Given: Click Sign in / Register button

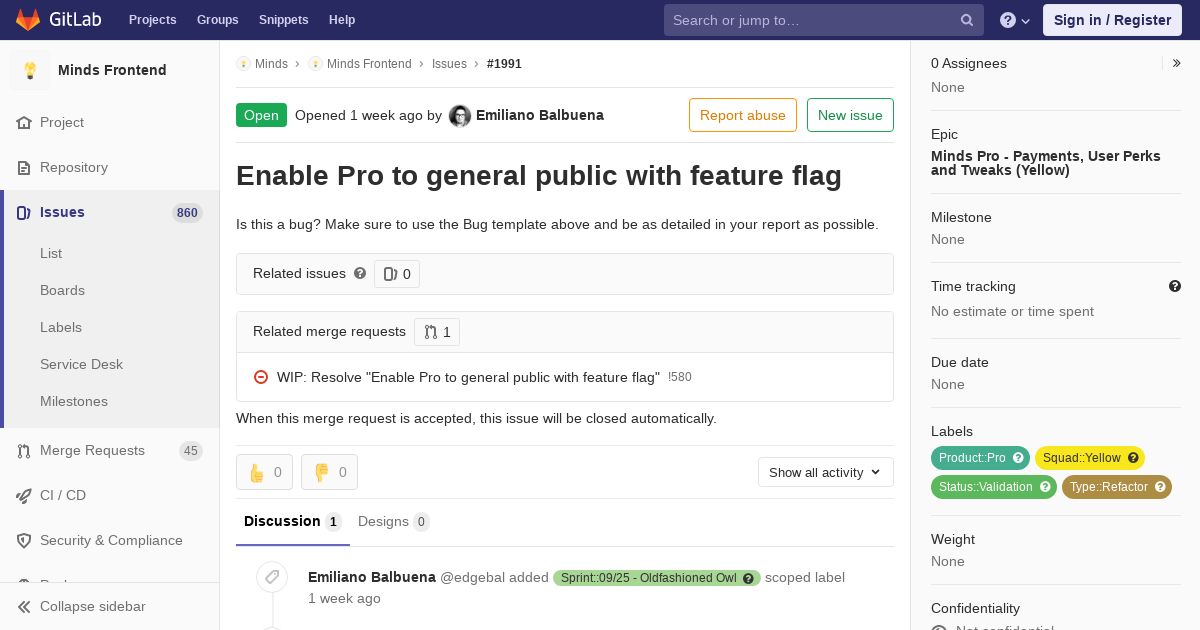Looking at the screenshot, I should click(1112, 20).
